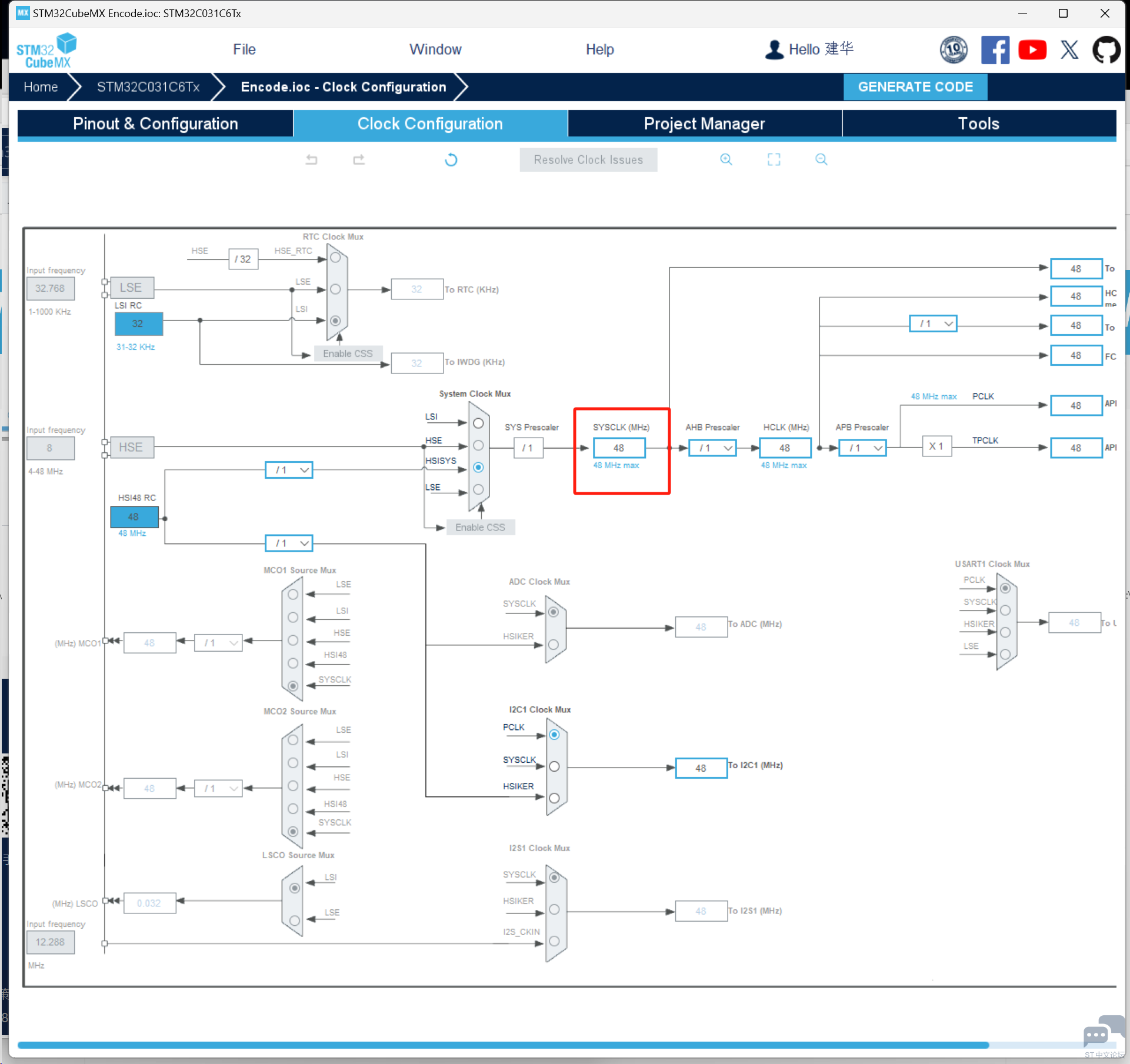
Task: Click Resolve Clock Issues button
Action: click(x=588, y=159)
